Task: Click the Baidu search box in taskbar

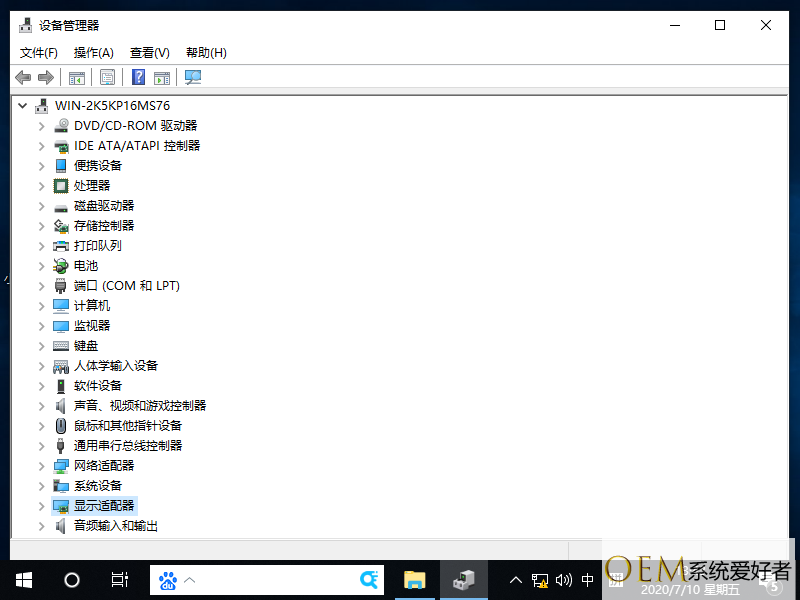Action: (270, 579)
